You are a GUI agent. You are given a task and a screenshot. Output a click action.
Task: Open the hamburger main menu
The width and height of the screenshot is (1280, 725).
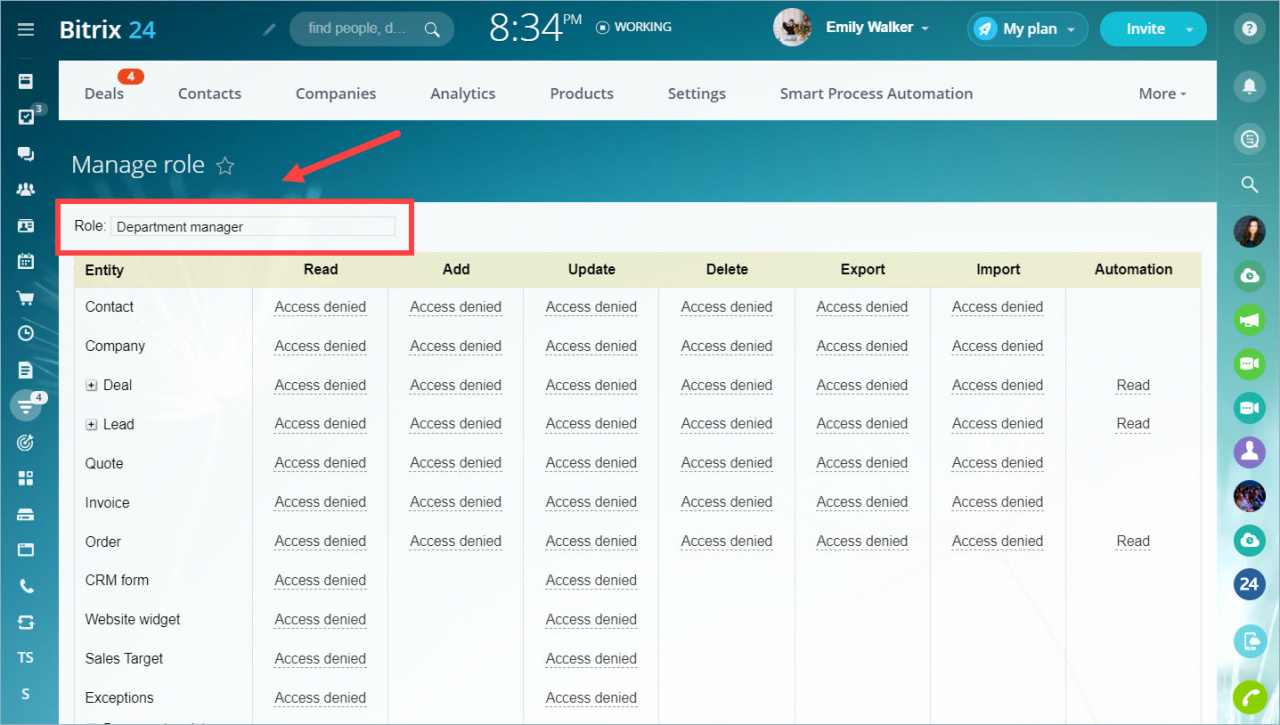pos(26,29)
